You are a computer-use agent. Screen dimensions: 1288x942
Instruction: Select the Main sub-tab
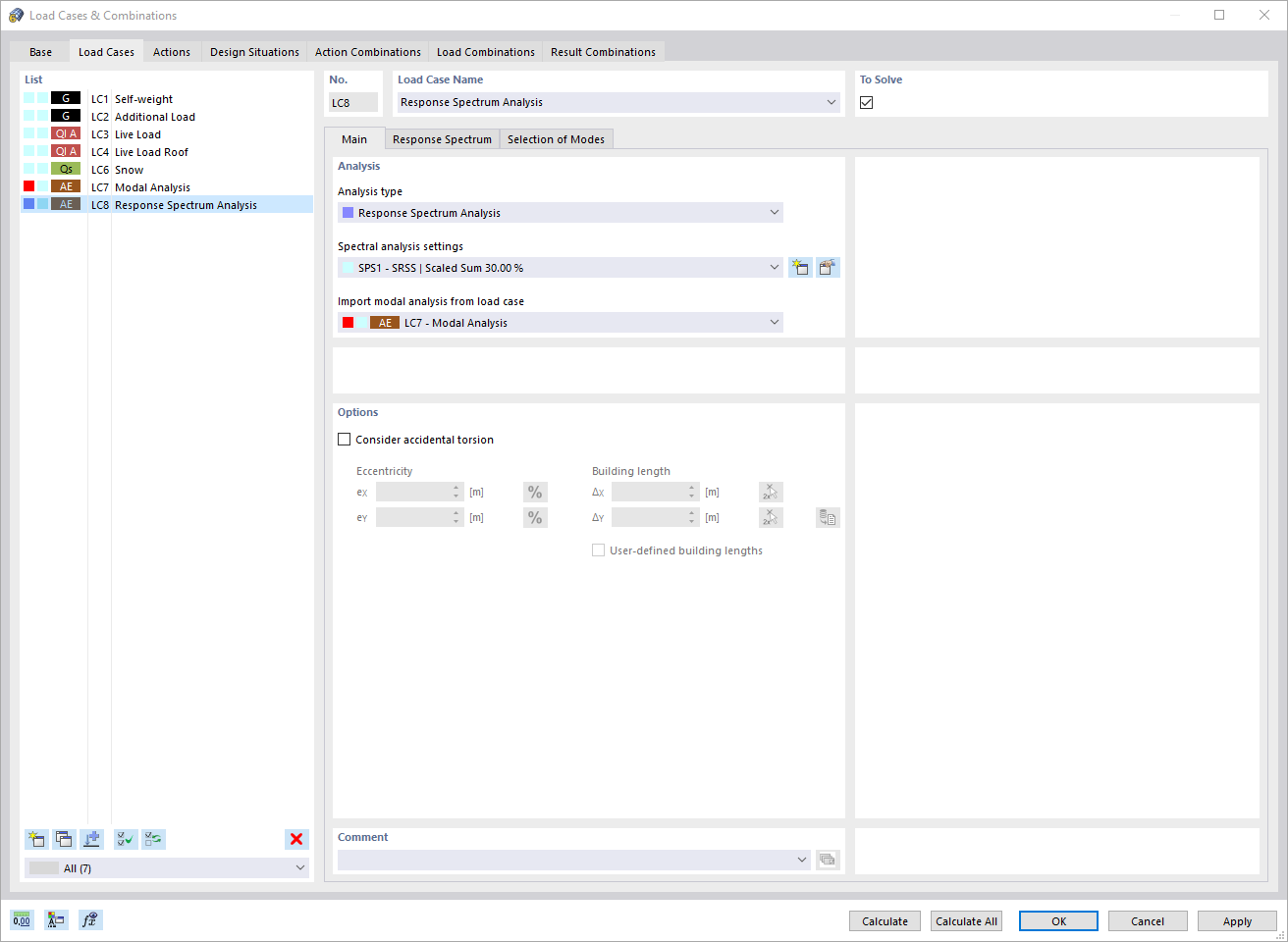coord(354,139)
